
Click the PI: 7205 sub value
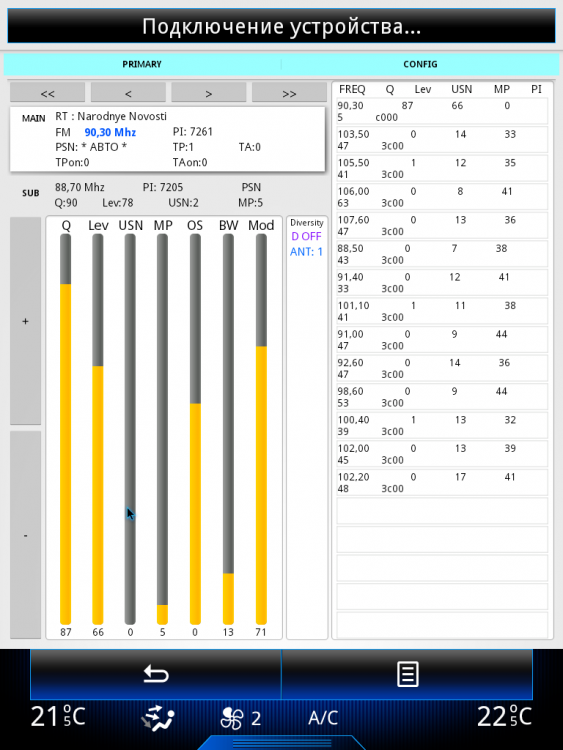[x=163, y=187]
